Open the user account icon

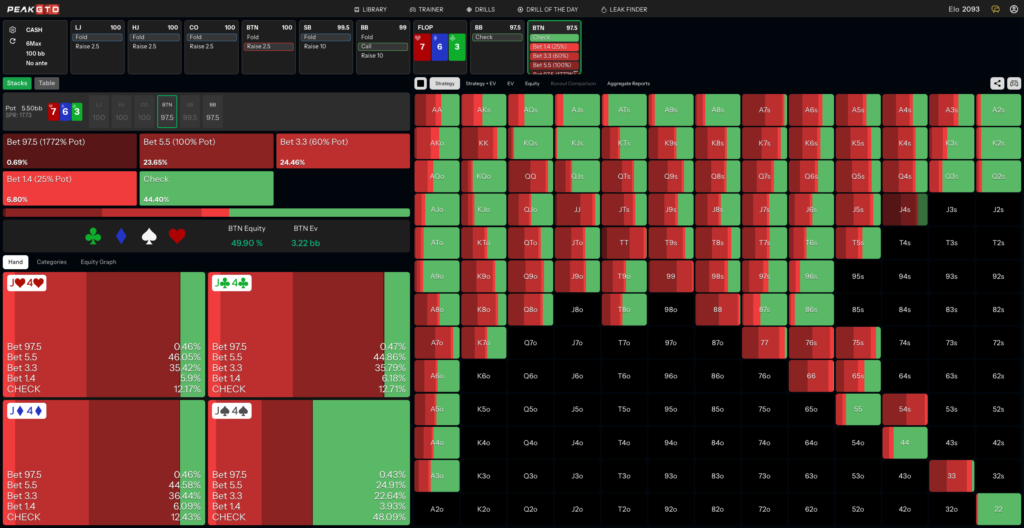click(x=1014, y=9)
